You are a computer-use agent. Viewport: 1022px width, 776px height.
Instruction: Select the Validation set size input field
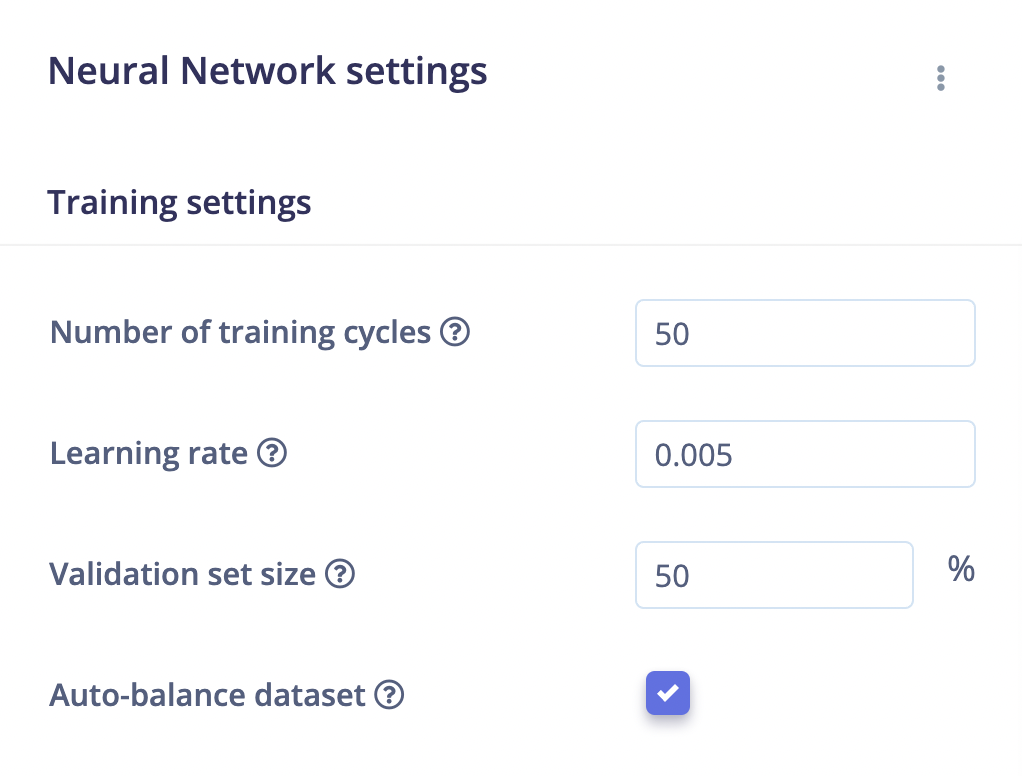[x=774, y=575]
